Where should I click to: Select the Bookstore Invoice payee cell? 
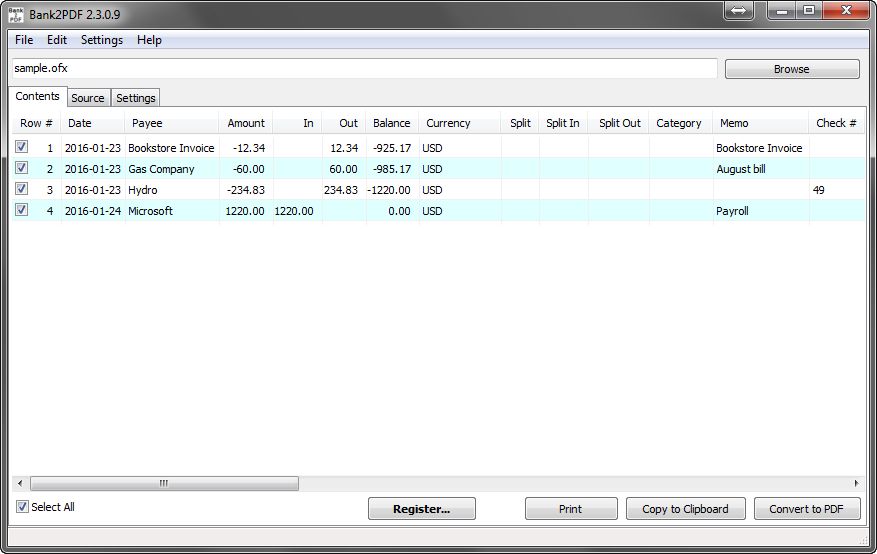click(171, 148)
